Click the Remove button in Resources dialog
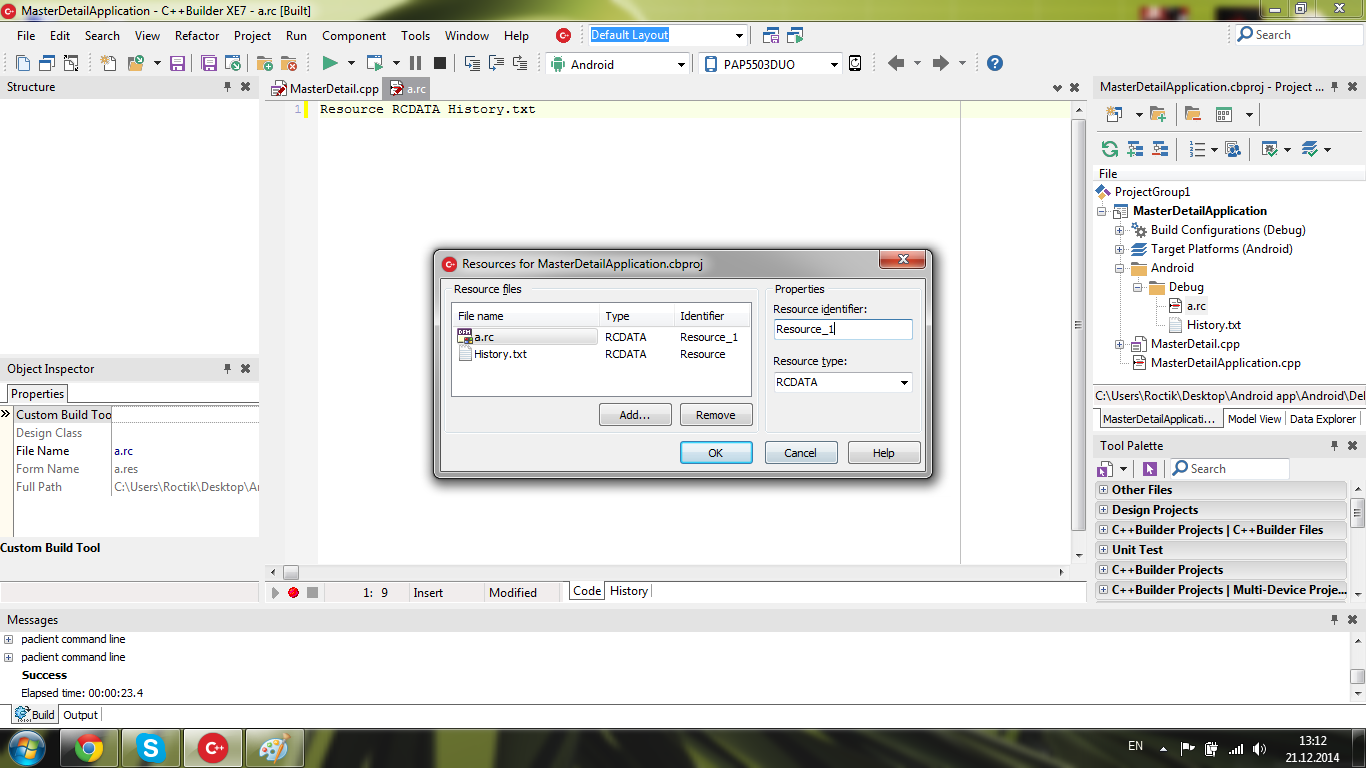Screen dimensions: 1366x768 point(715,415)
